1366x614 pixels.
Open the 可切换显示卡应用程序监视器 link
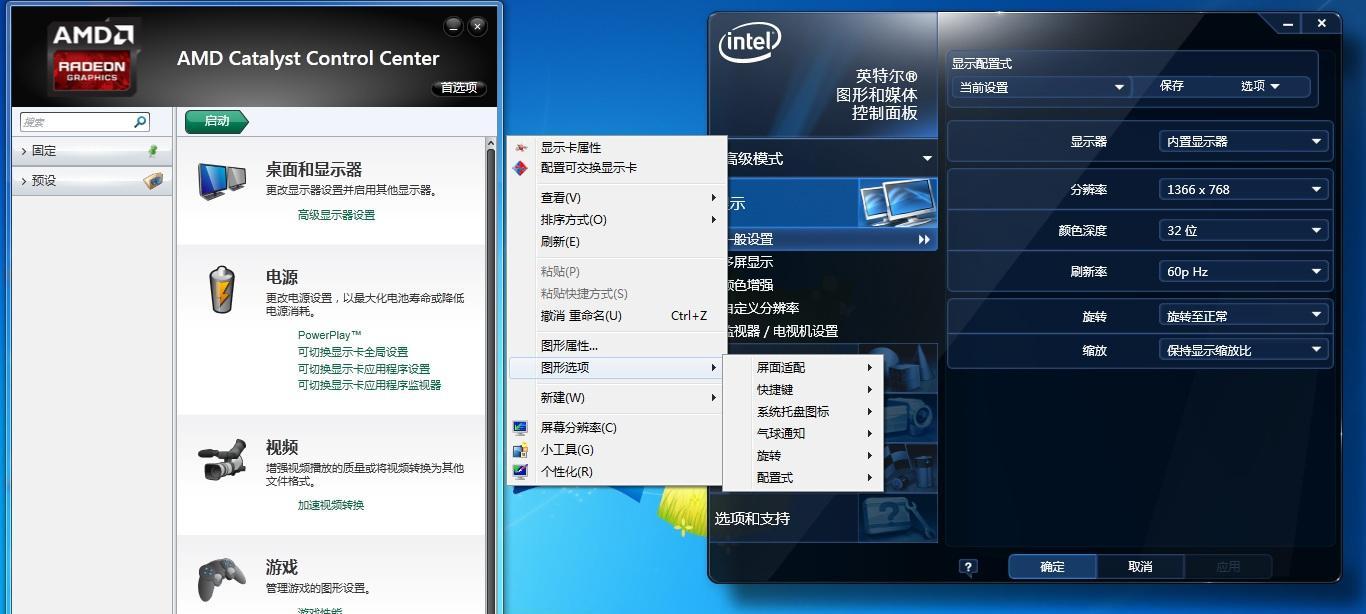[x=369, y=385]
